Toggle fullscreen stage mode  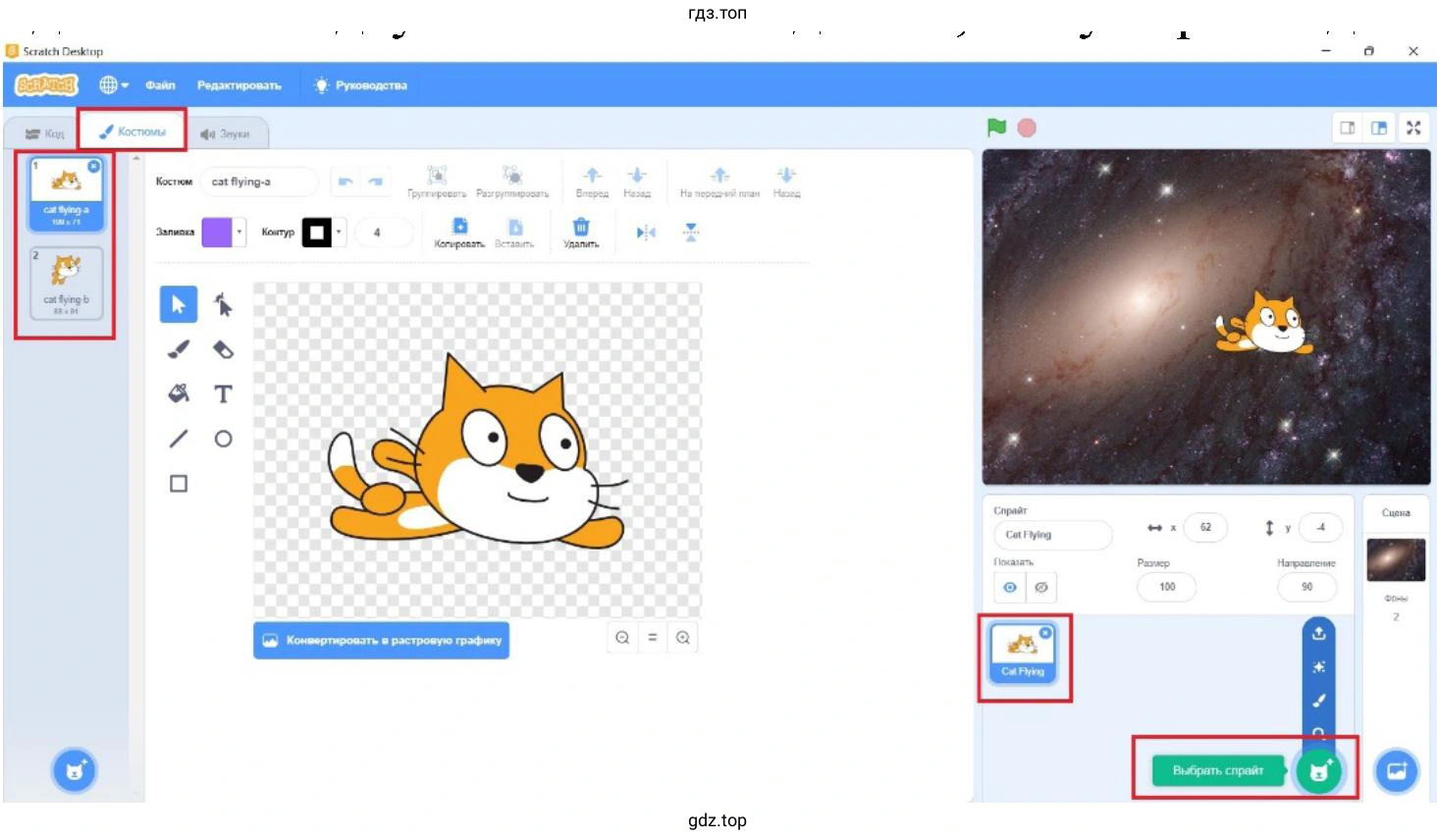point(1413,128)
